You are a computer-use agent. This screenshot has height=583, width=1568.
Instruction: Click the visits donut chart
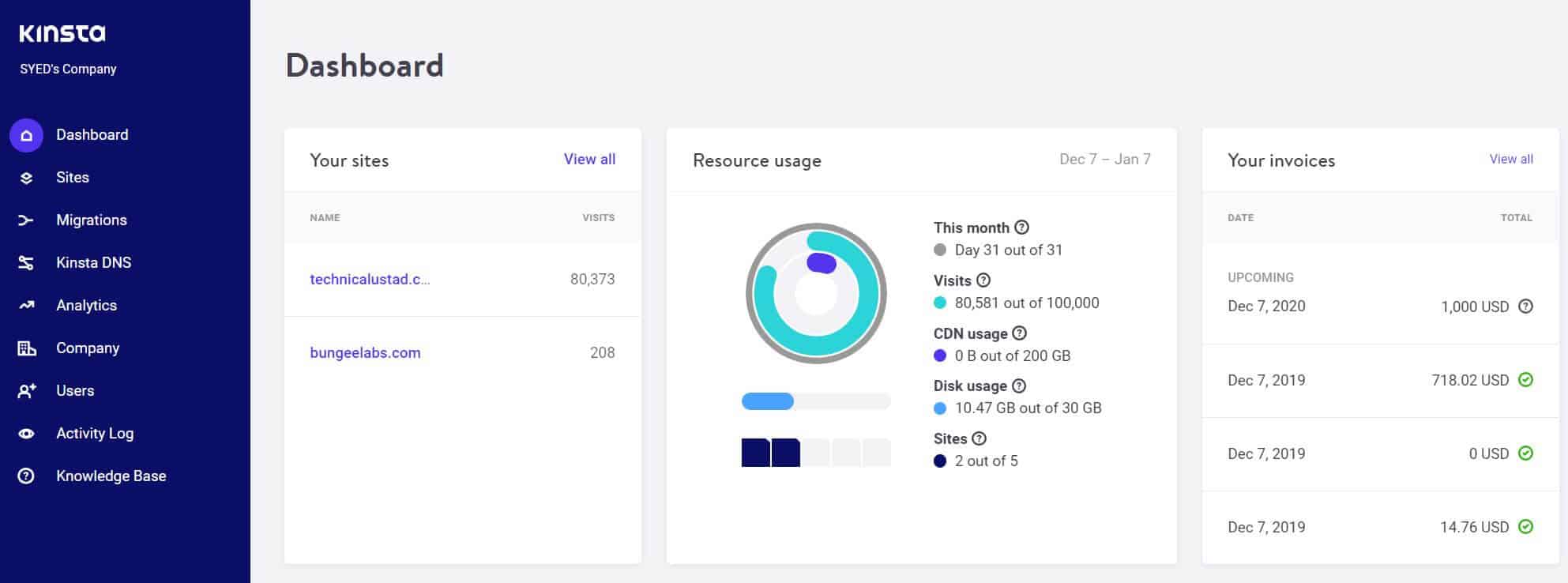pyautogui.click(x=816, y=294)
